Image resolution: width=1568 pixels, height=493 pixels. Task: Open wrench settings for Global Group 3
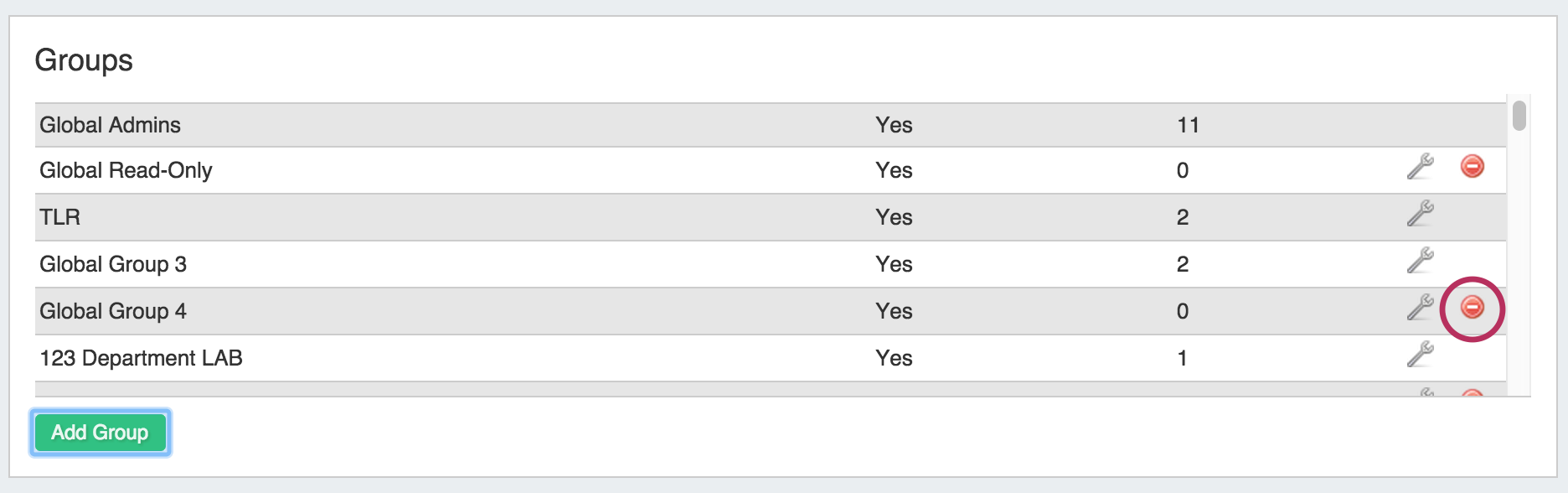1420,261
